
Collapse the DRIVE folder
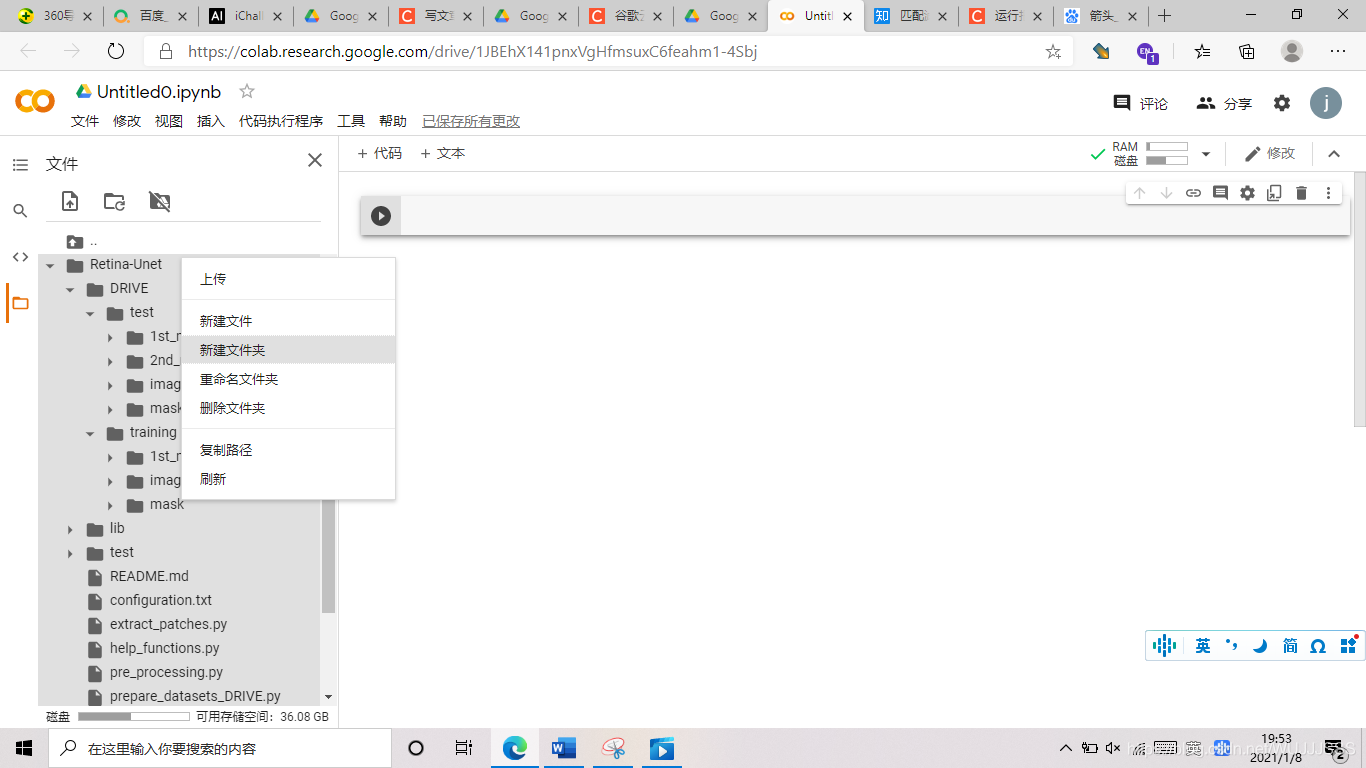[70, 289]
